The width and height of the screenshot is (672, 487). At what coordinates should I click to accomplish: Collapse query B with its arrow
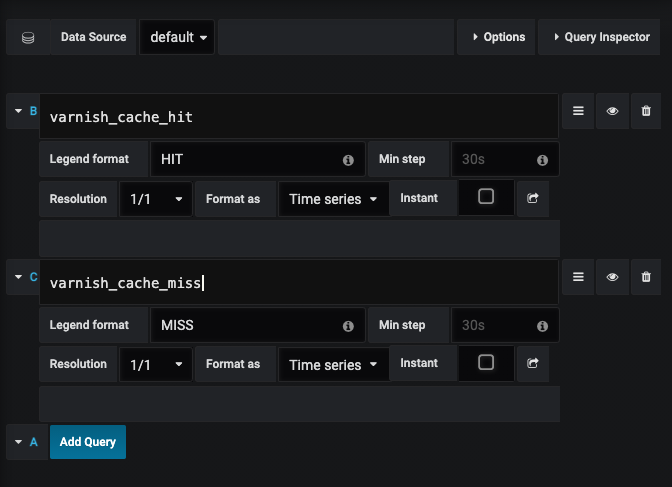click(18, 111)
